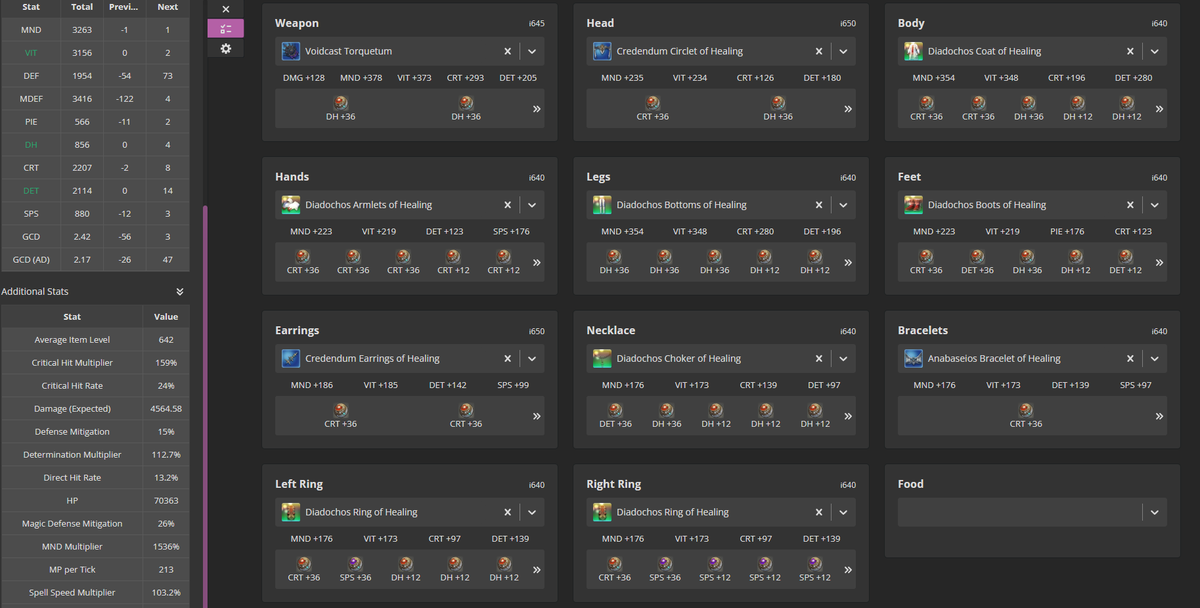Screen dimensions: 1200x608
Task: Open the Right Ring item dropdown
Action: click(x=843, y=512)
